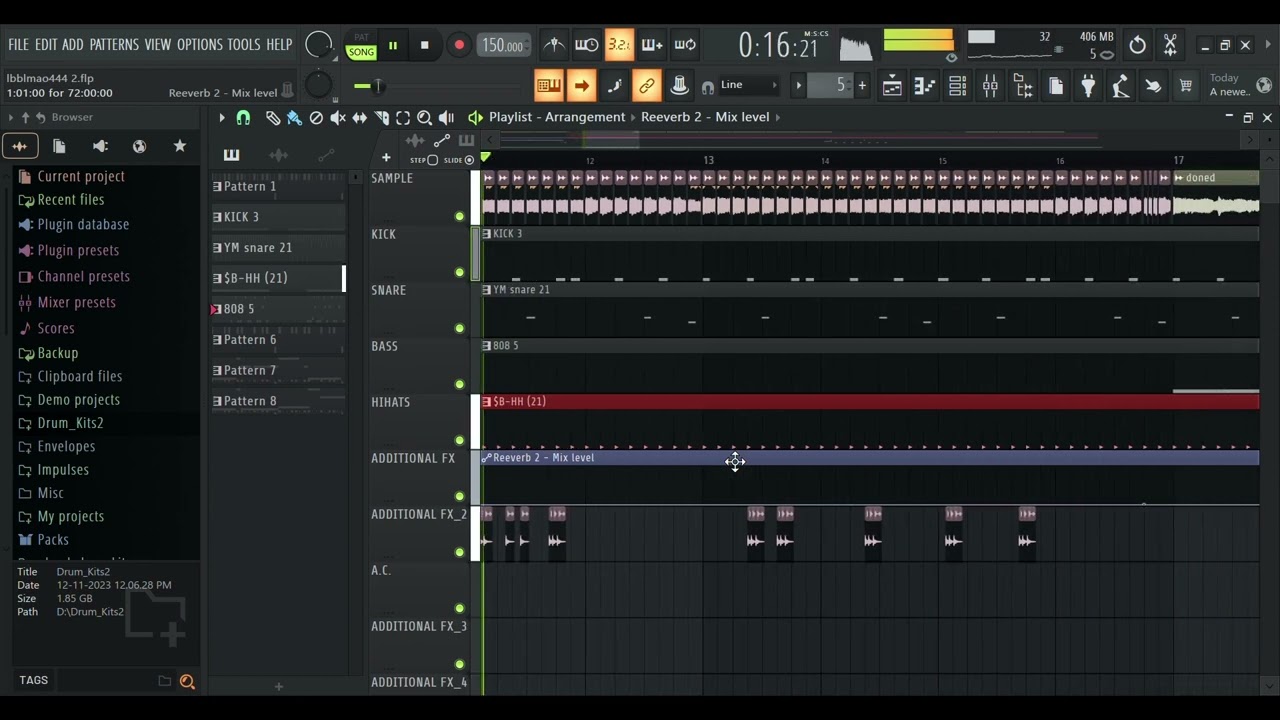Screen dimensions: 1280x720
Task: Select the Select tool in playlist
Action: coord(403,118)
